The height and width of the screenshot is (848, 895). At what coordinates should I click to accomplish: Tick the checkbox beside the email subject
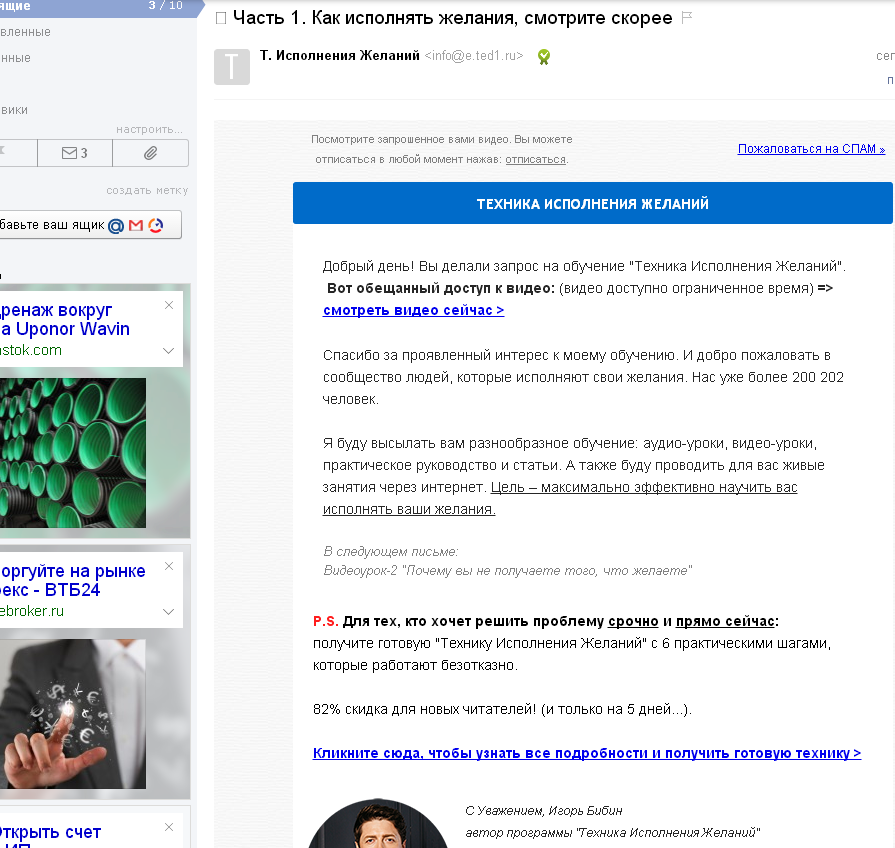click(221, 18)
